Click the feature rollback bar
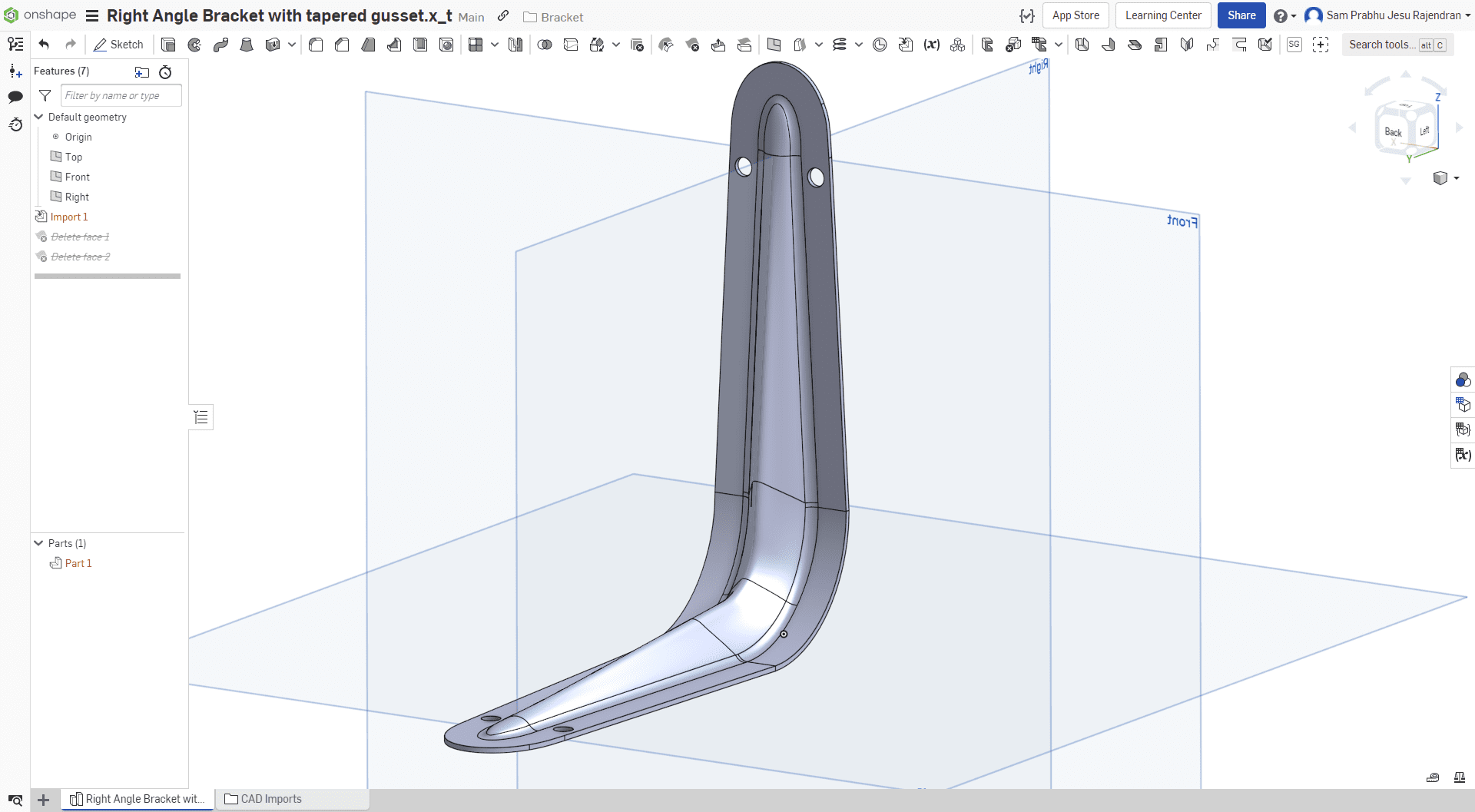Viewport: 1475px width, 812px height. click(108, 276)
